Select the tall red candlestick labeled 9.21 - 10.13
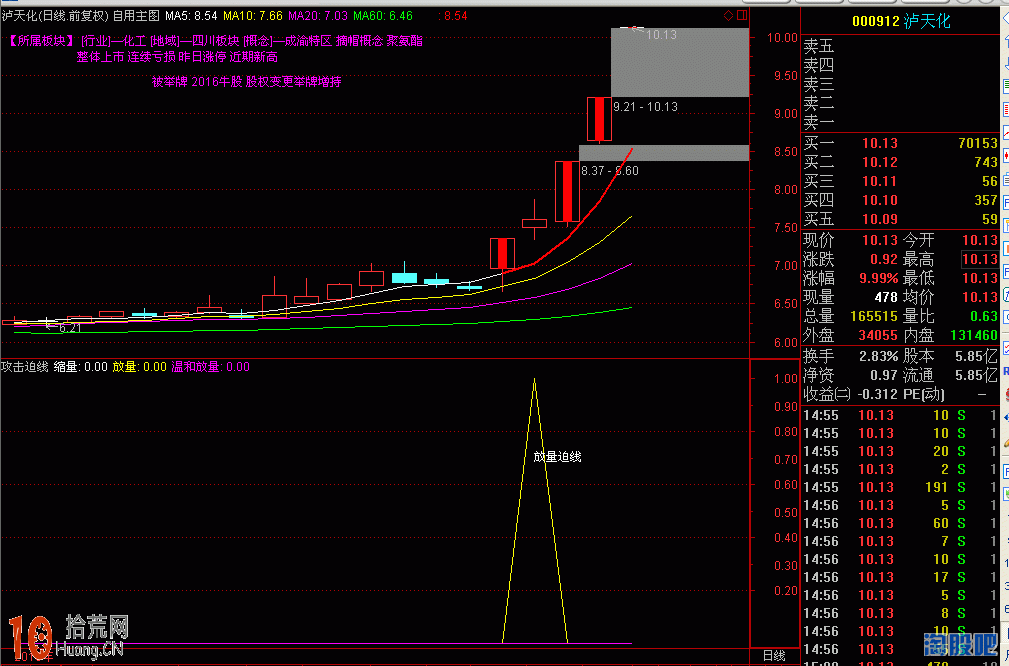 (599, 119)
